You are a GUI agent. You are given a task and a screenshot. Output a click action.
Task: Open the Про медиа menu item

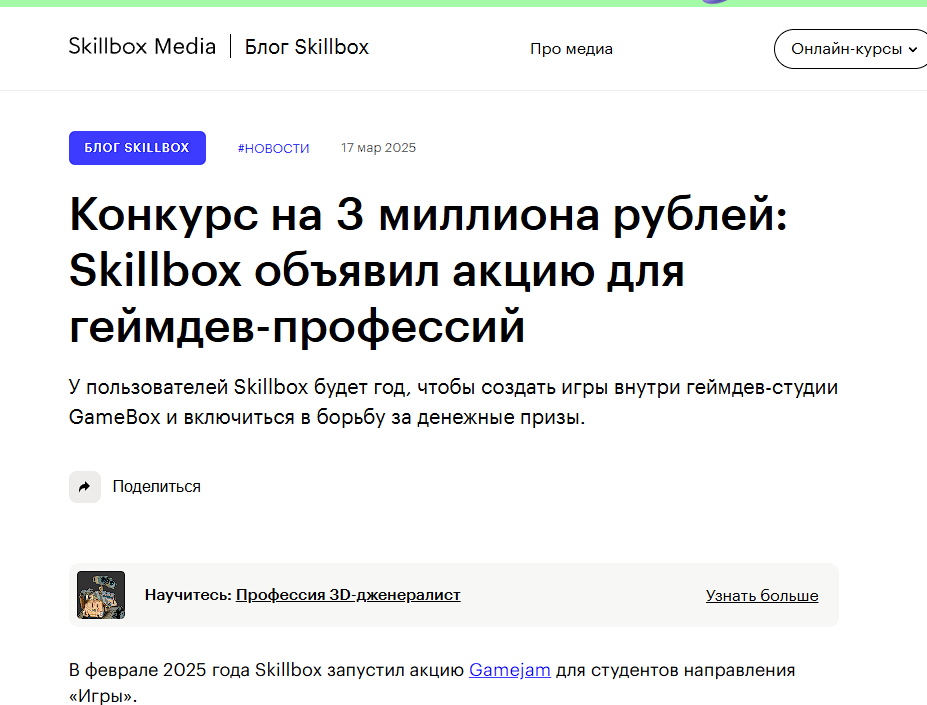click(x=571, y=48)
